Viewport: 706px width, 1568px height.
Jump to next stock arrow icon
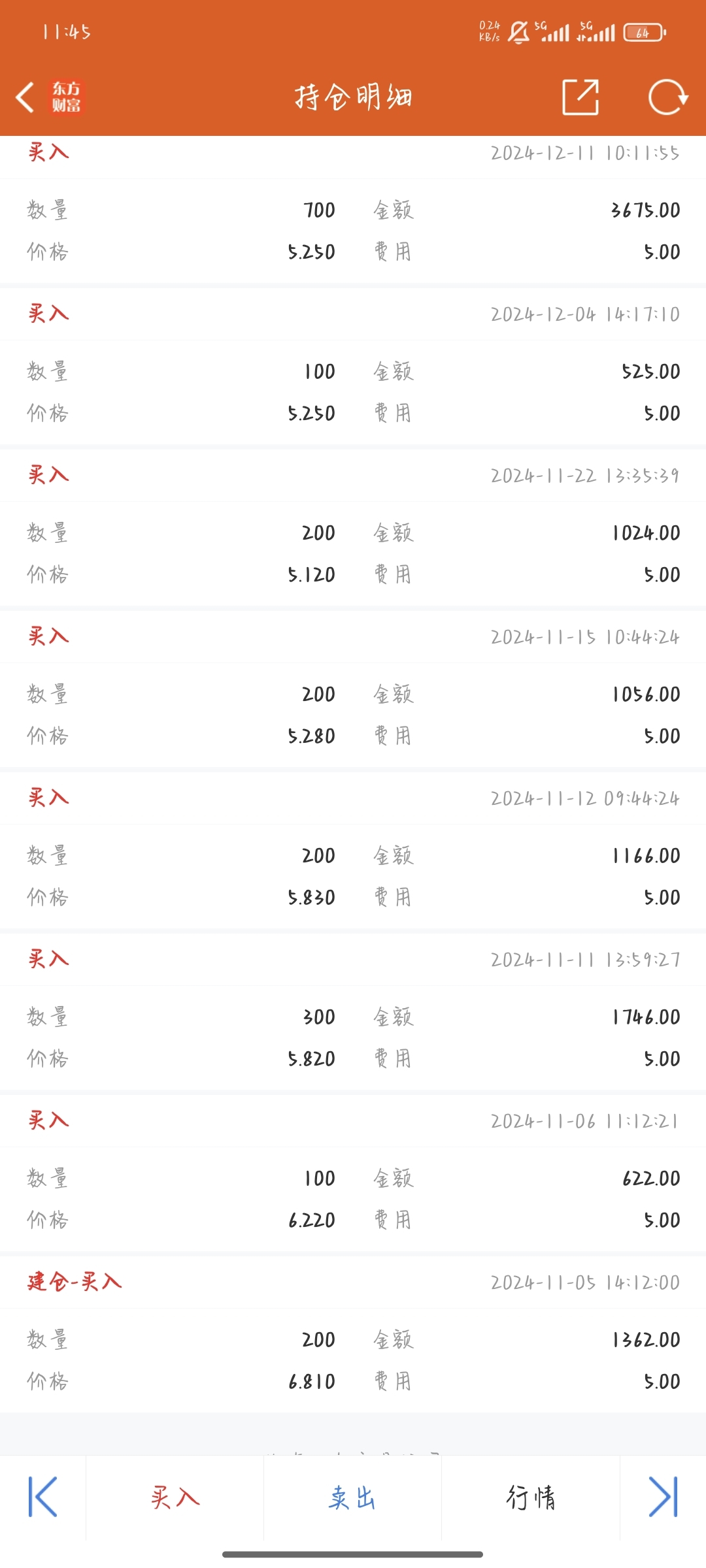tap(663, 1497)
